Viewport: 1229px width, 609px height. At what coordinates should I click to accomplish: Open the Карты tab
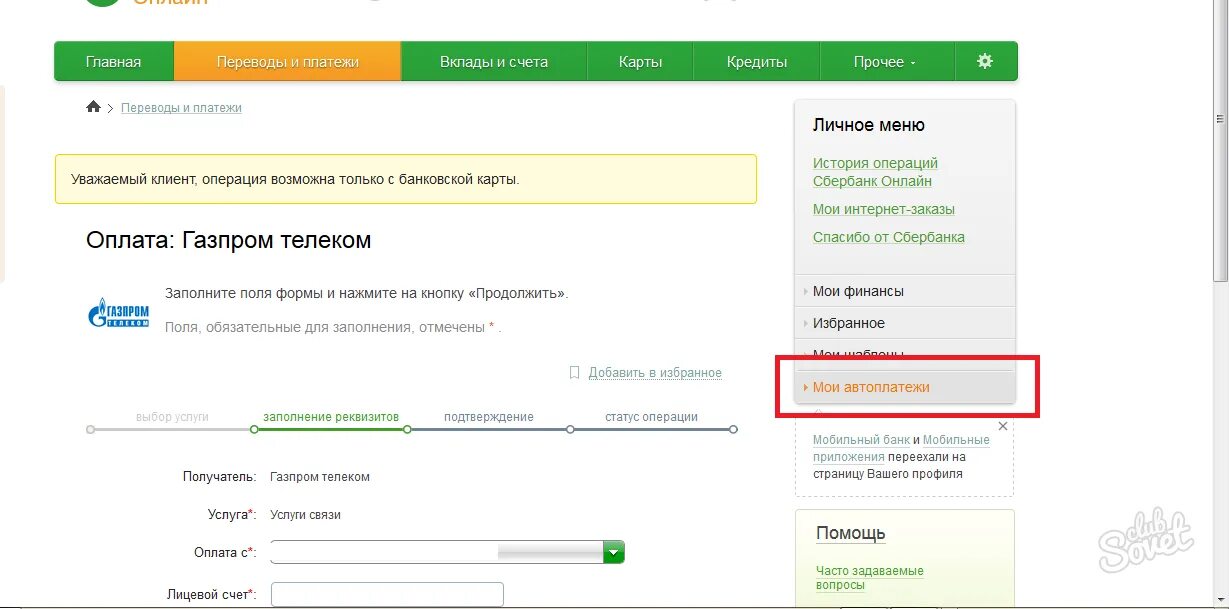[640, 61]
